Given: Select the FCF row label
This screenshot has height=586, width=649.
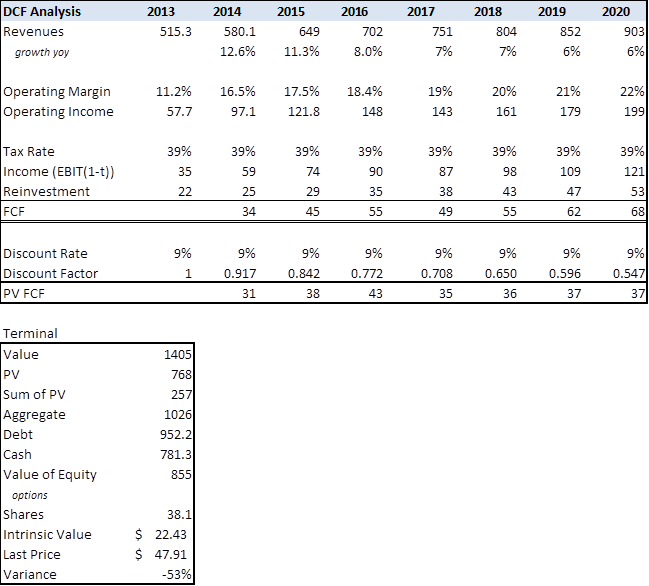Looking at the screenshot, I should click(14, 211).
